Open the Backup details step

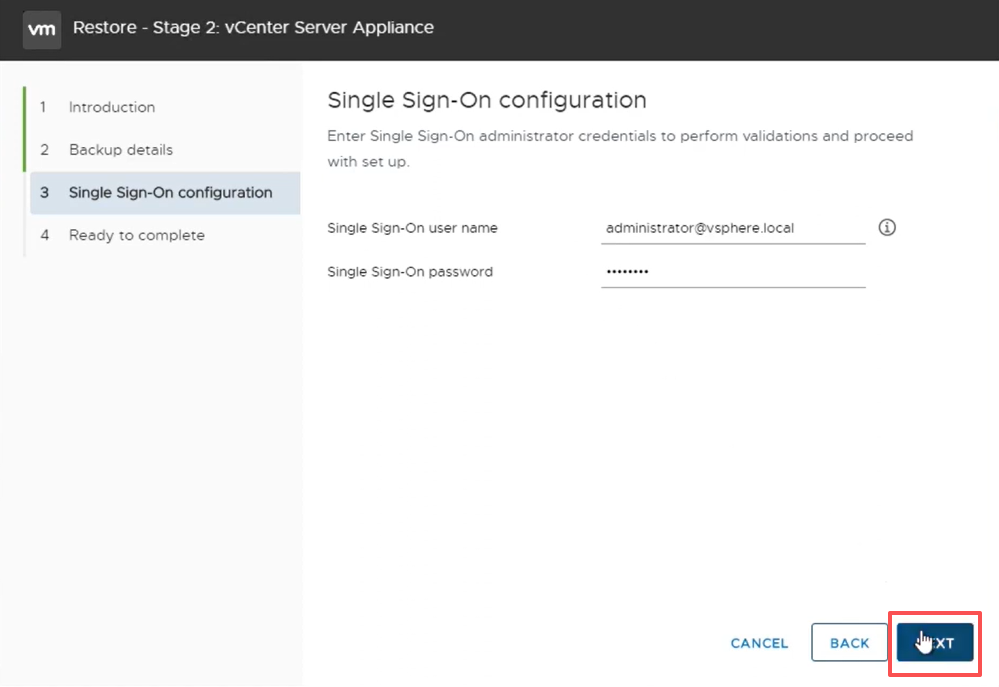click(x=121, y=150)
